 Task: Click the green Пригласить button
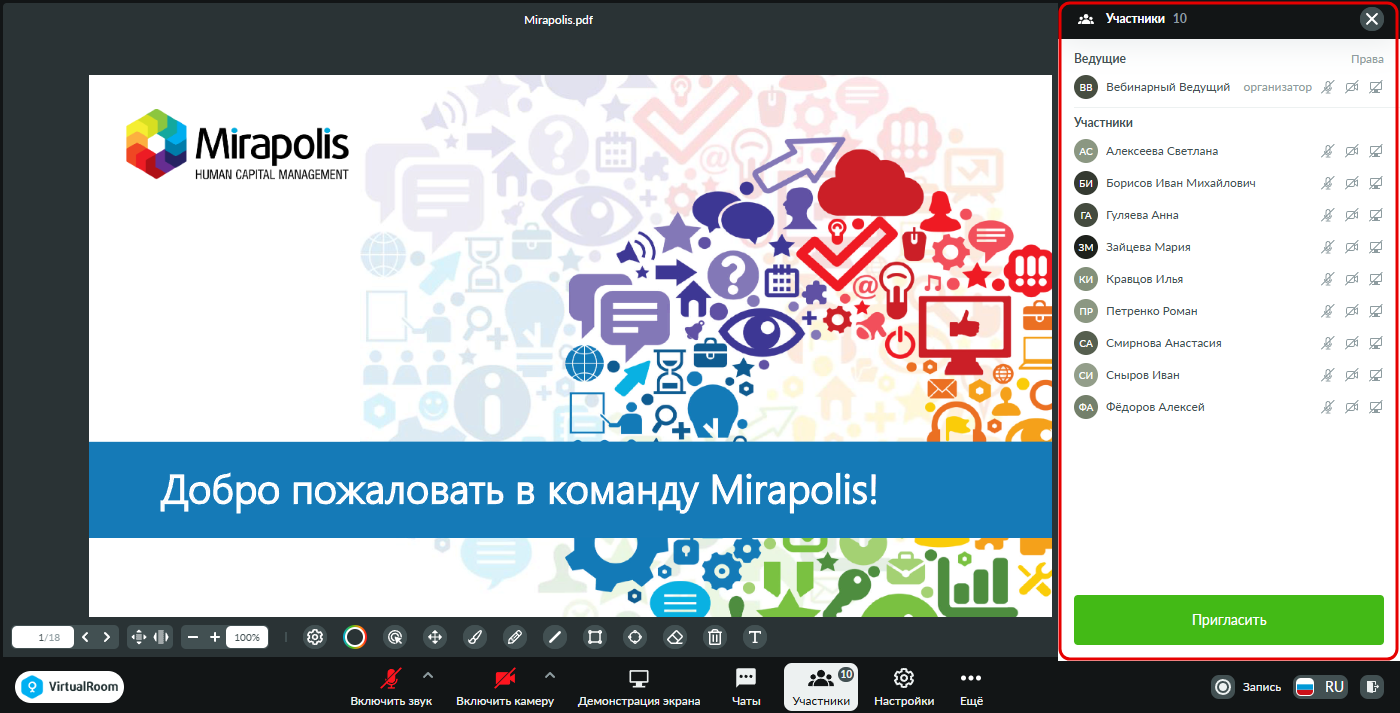click(x=1229, y=620)
